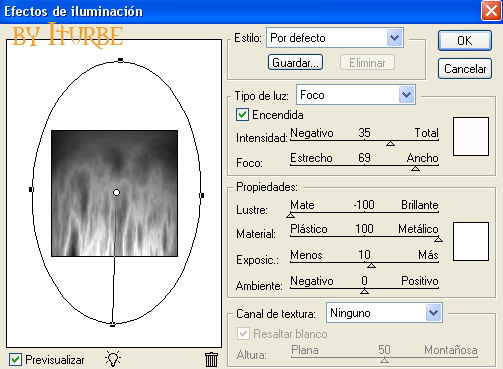
Task: Click the Brillante label on Lustre slider
Action: point(420,205)
